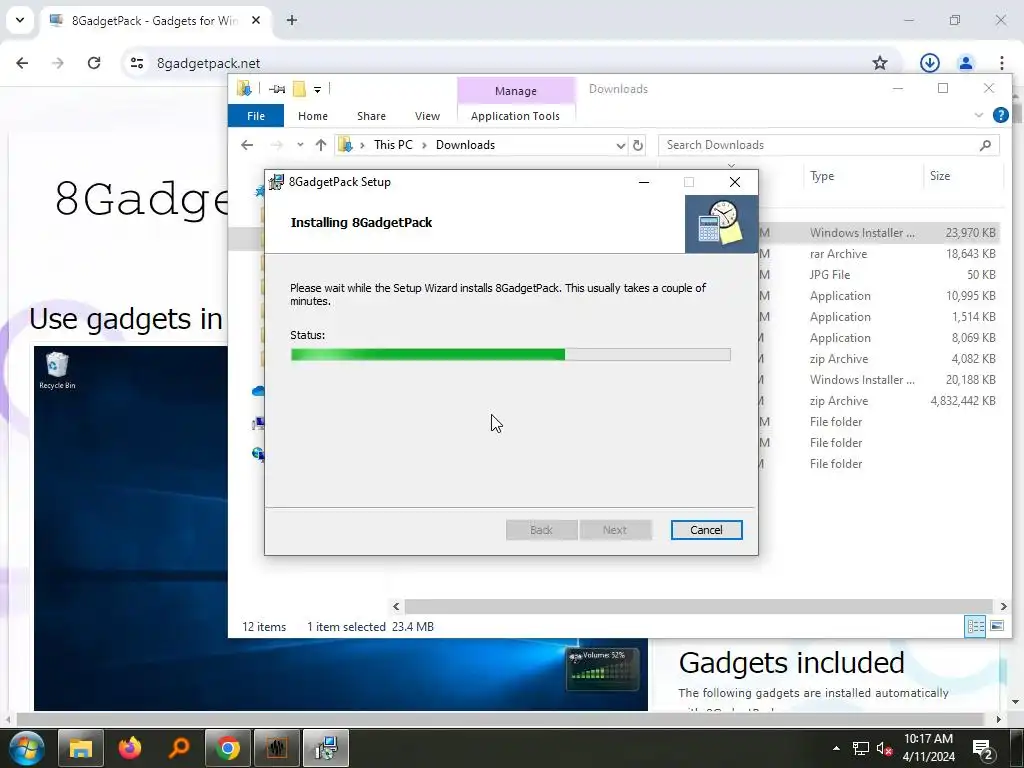
Task: Expand the address bar history dropdown
Action: pos(620,146)
